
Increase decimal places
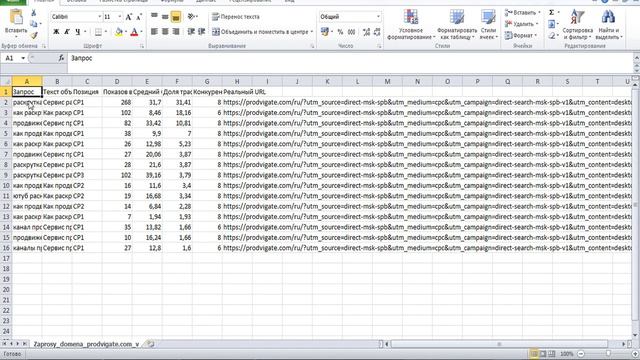click(366, 32)
